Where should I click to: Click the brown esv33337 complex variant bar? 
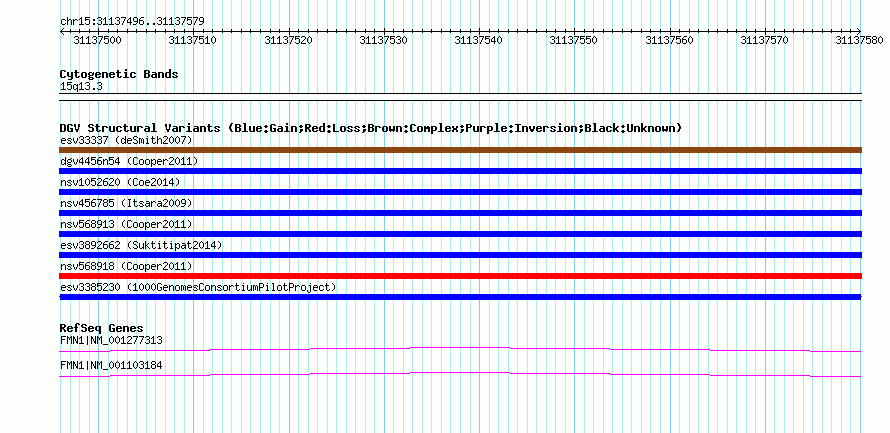(x=460, y=150)
